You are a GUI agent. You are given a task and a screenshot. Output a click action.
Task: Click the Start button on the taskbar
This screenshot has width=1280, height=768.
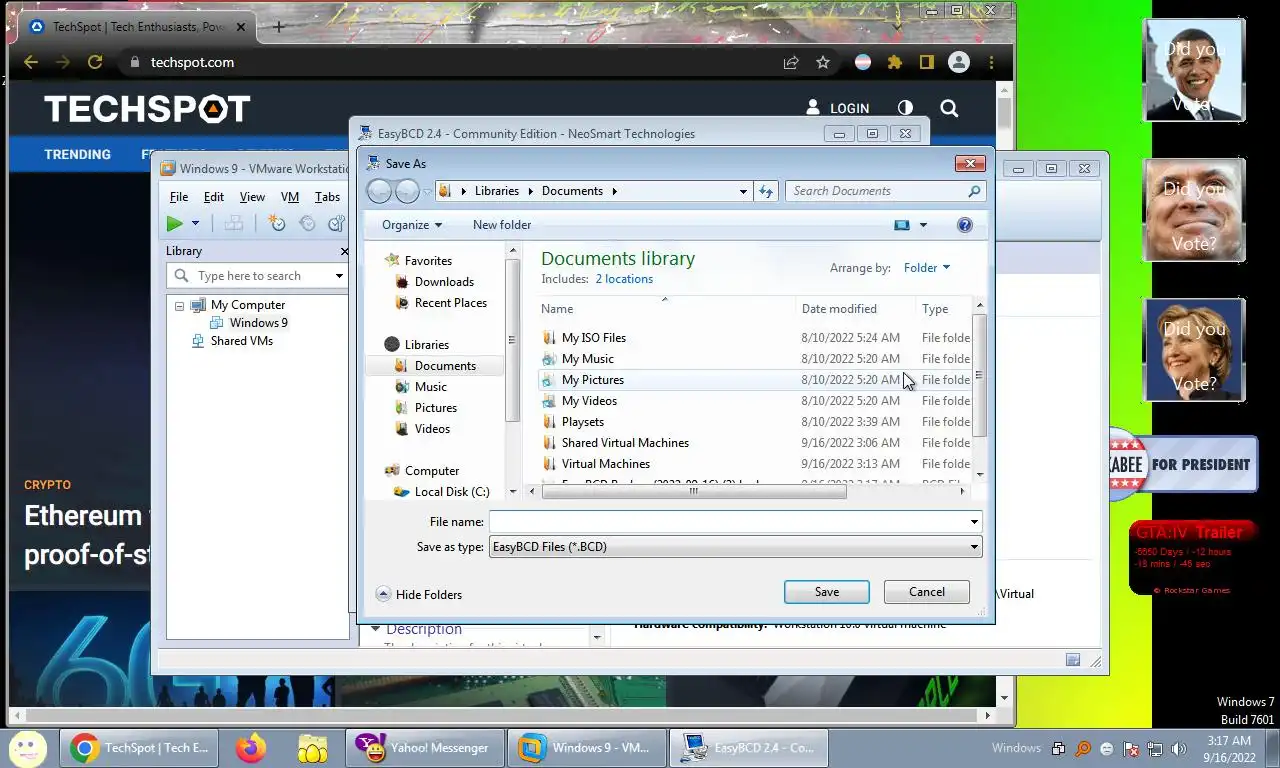tap(27, 747)
